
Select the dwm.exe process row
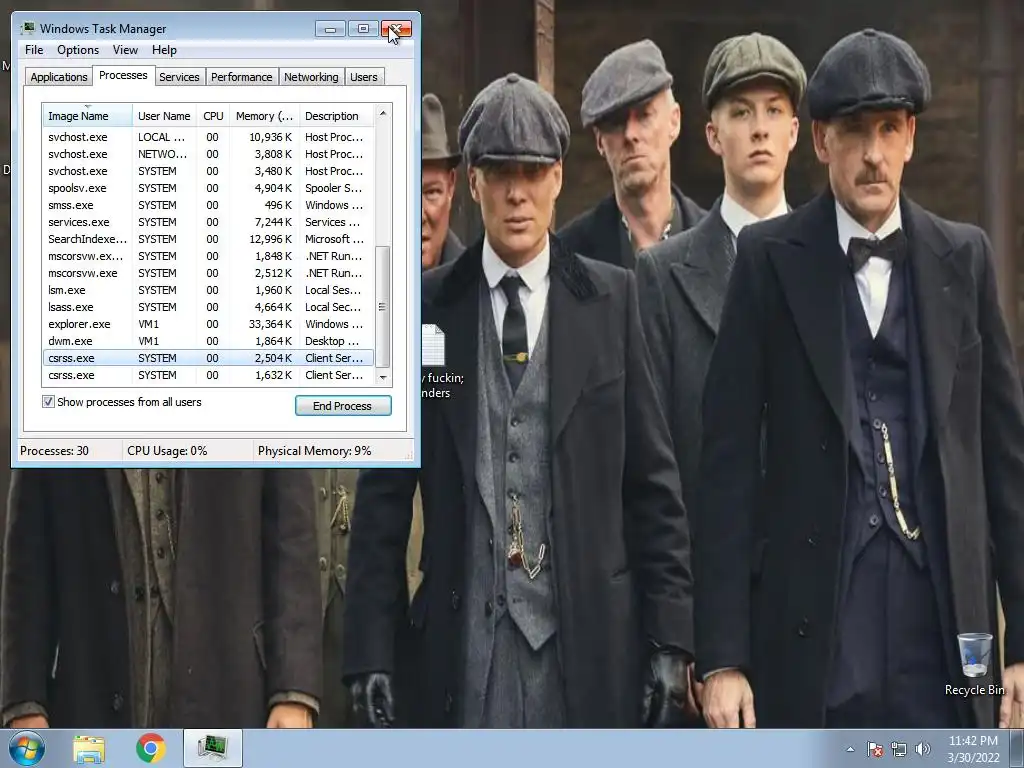208,341
